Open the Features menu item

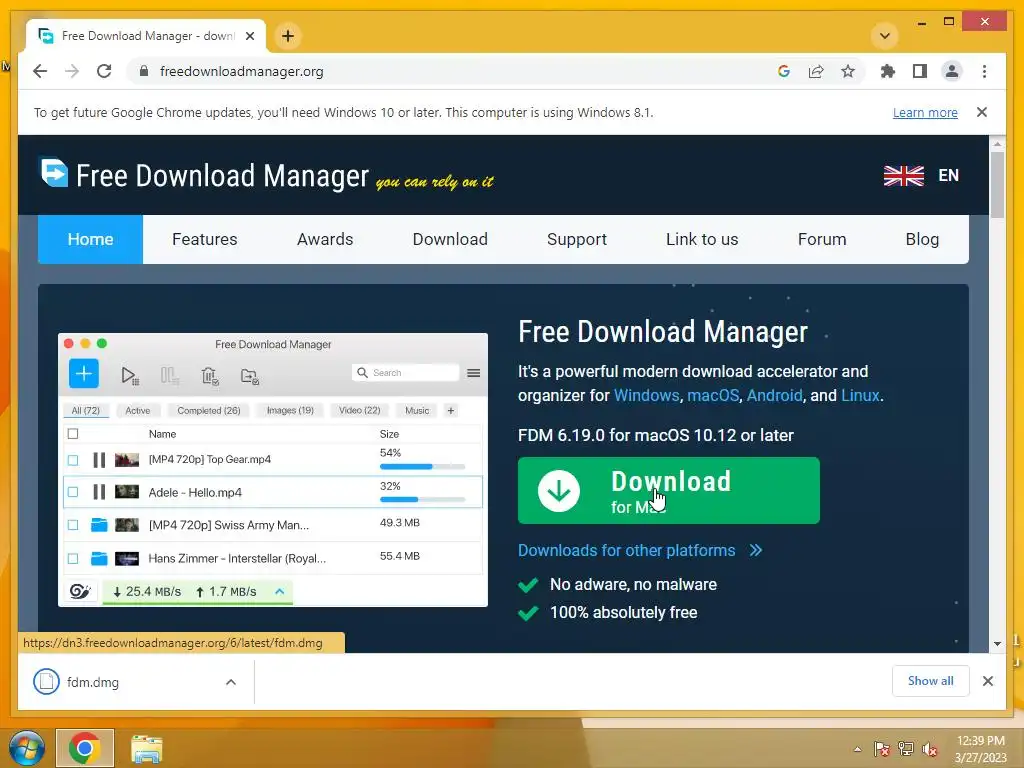pos(204,240)
